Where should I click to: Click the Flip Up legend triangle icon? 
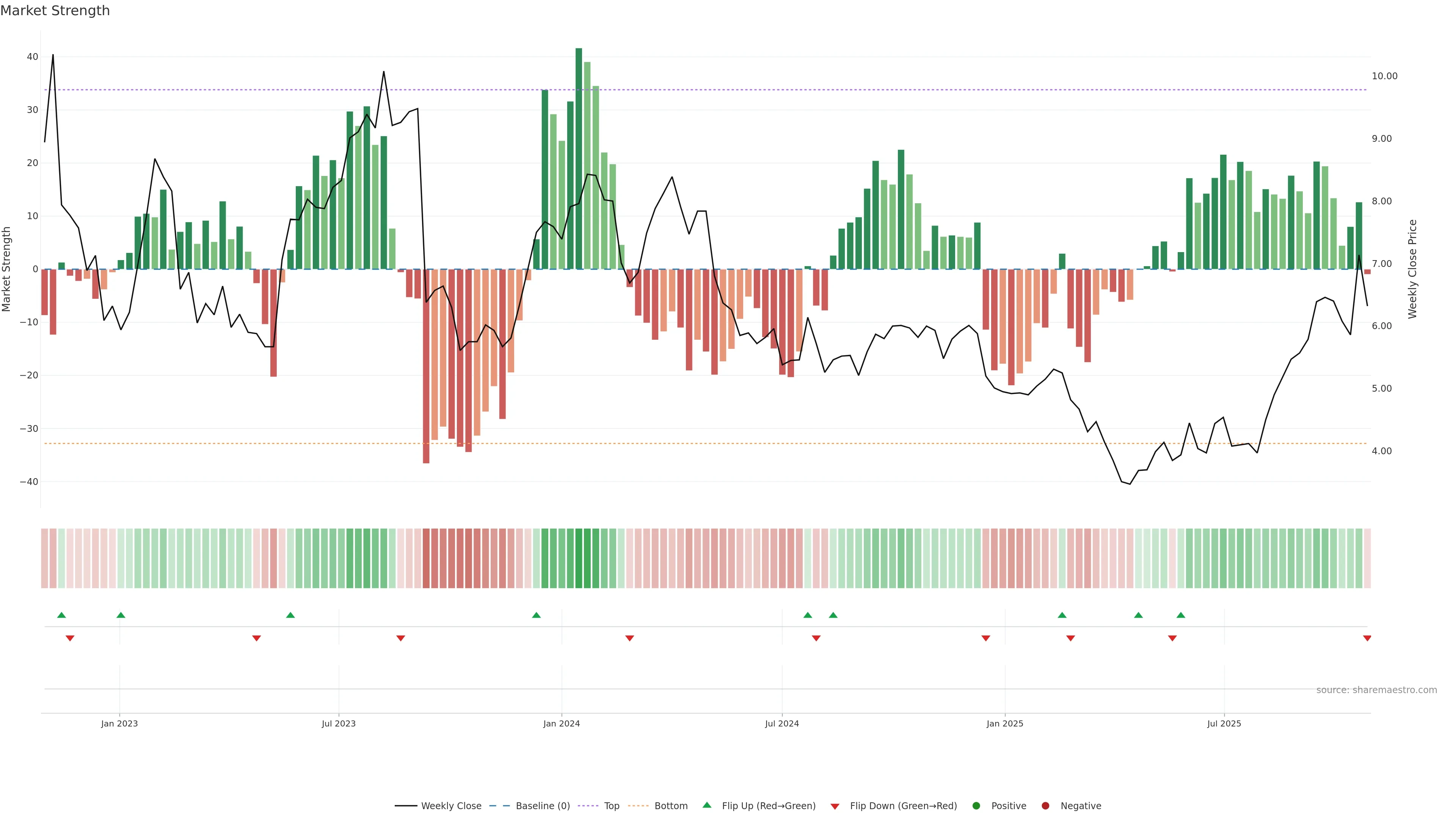click(706, 805)
